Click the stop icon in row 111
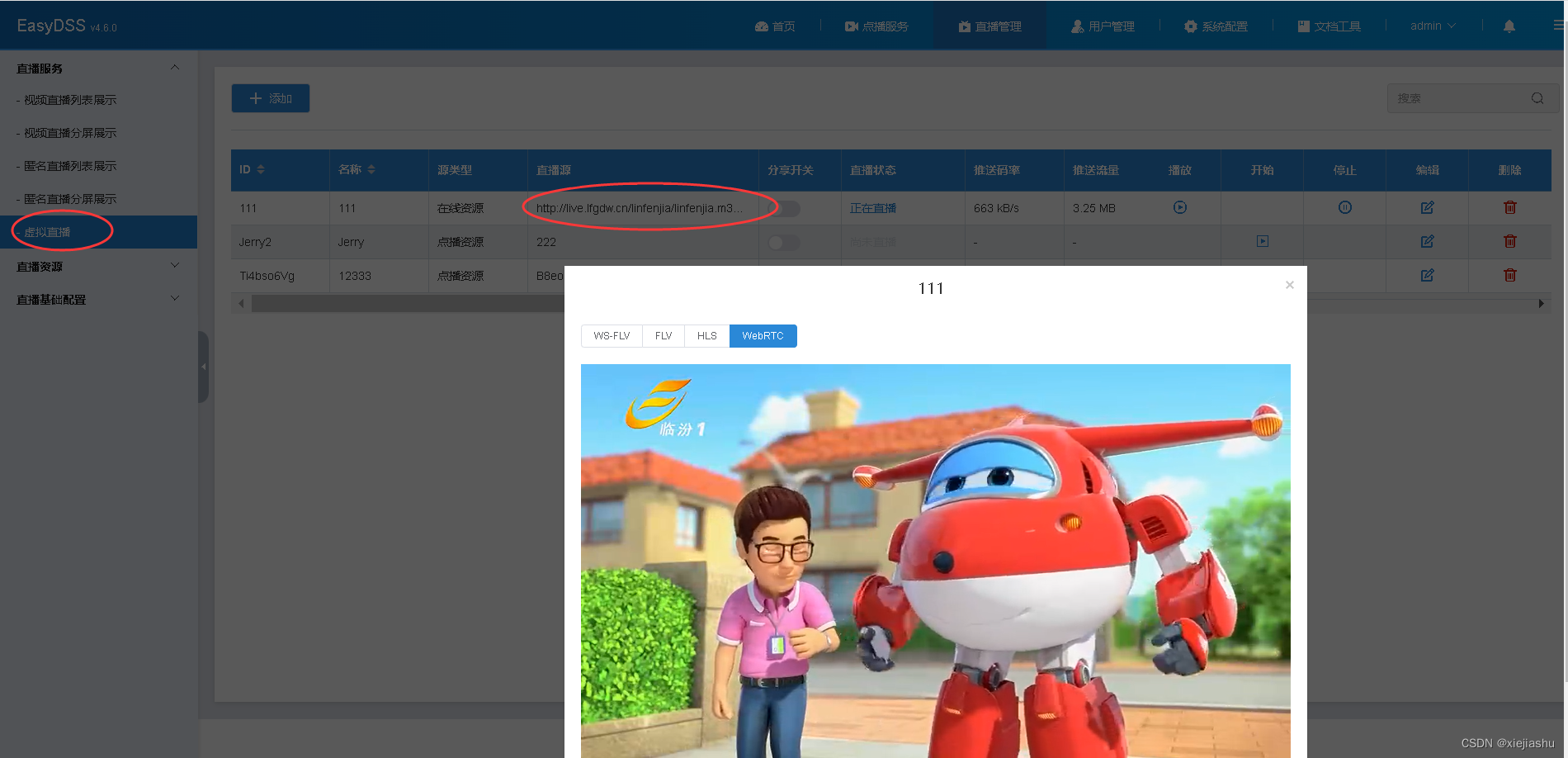This screenshot has width=1568, height=758. click(x=1345, y=207)
